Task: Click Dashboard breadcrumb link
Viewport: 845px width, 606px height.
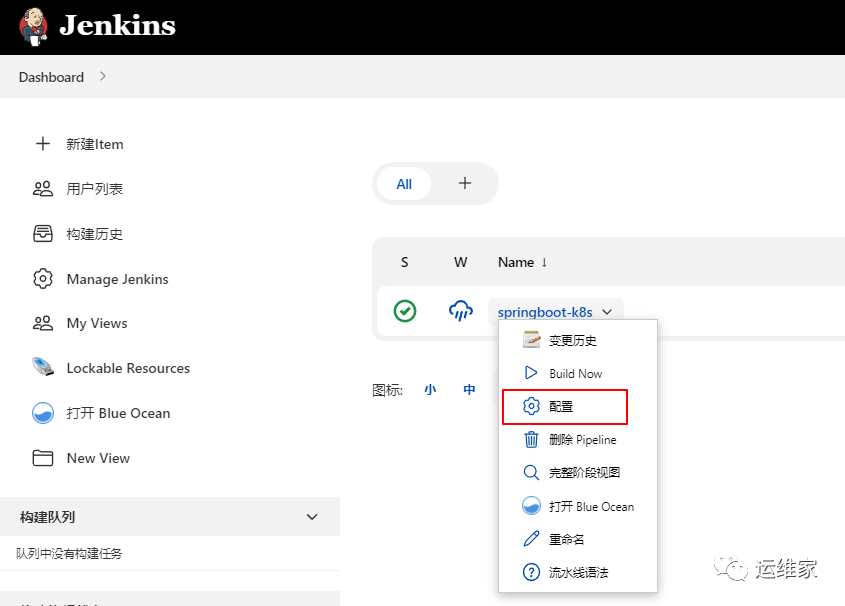Action: click(51, 77)
